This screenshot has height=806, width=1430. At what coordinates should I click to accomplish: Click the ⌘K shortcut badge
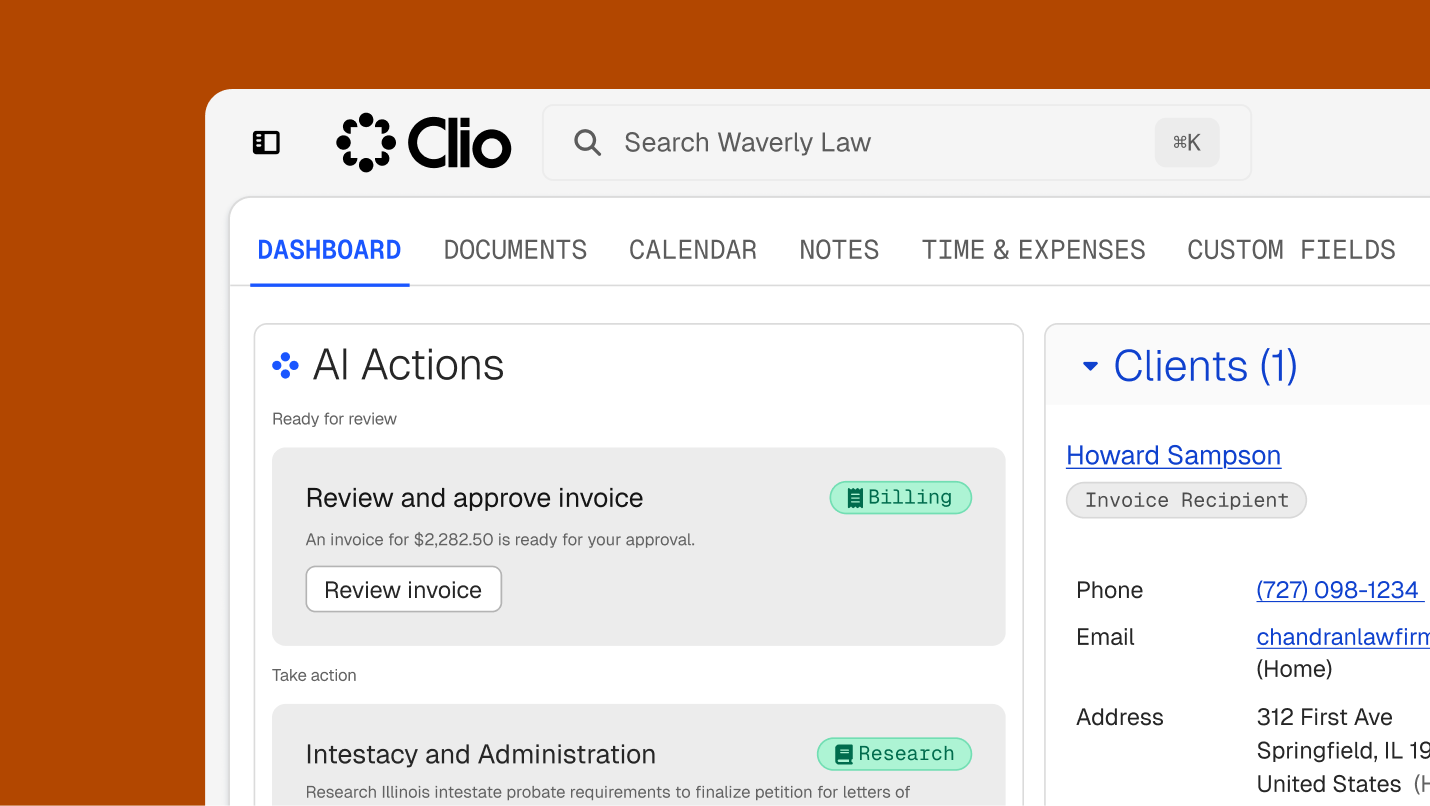1187,143
